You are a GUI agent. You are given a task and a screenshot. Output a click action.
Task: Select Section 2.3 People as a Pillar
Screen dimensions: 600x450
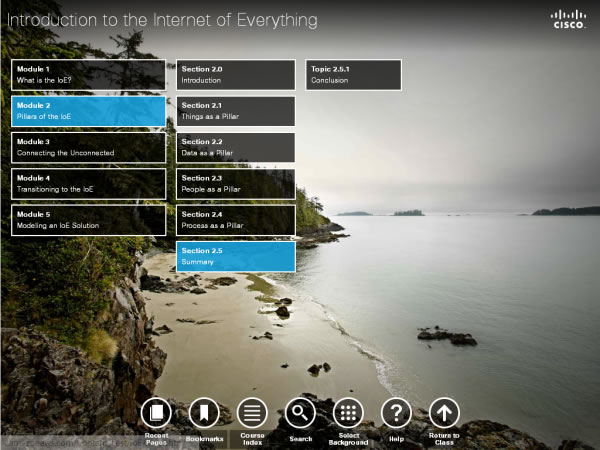click(235, 183)
